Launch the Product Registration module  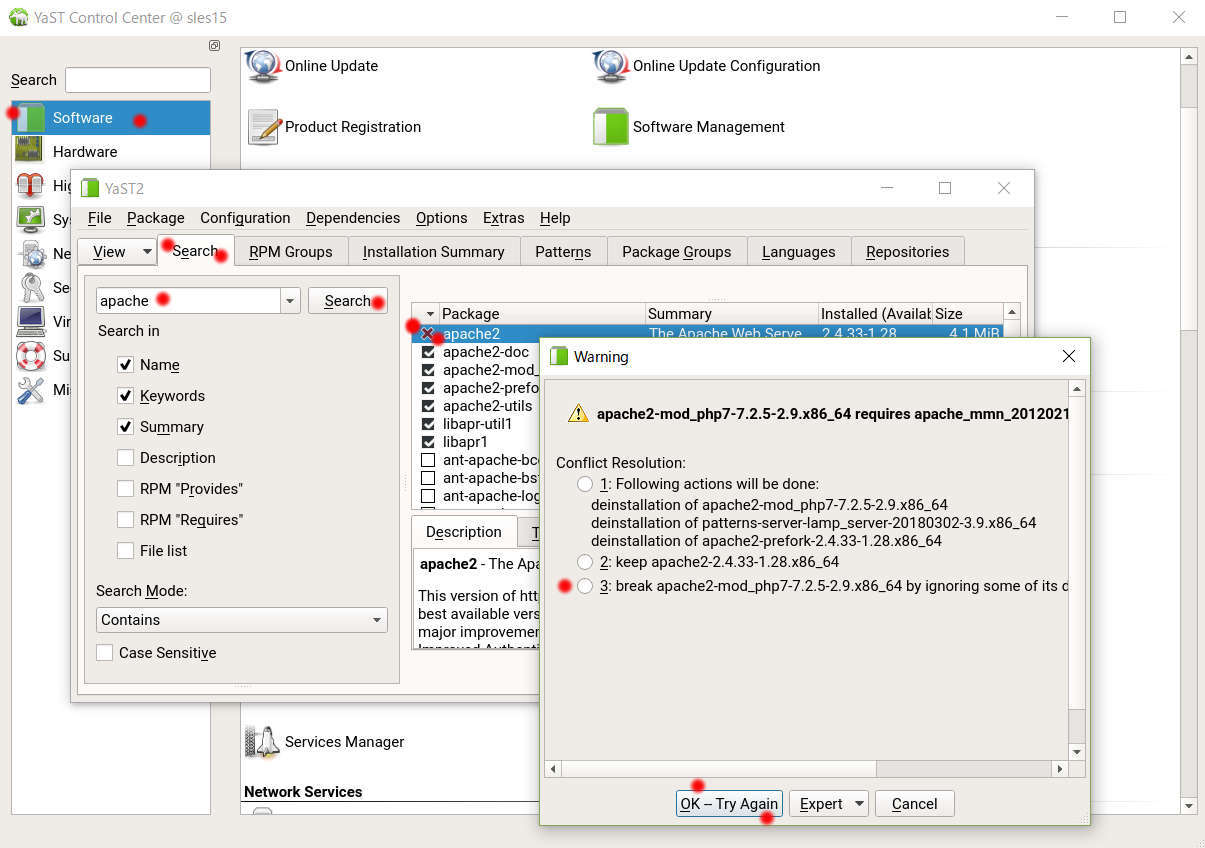pyautogui.click(x=264, y=127)
